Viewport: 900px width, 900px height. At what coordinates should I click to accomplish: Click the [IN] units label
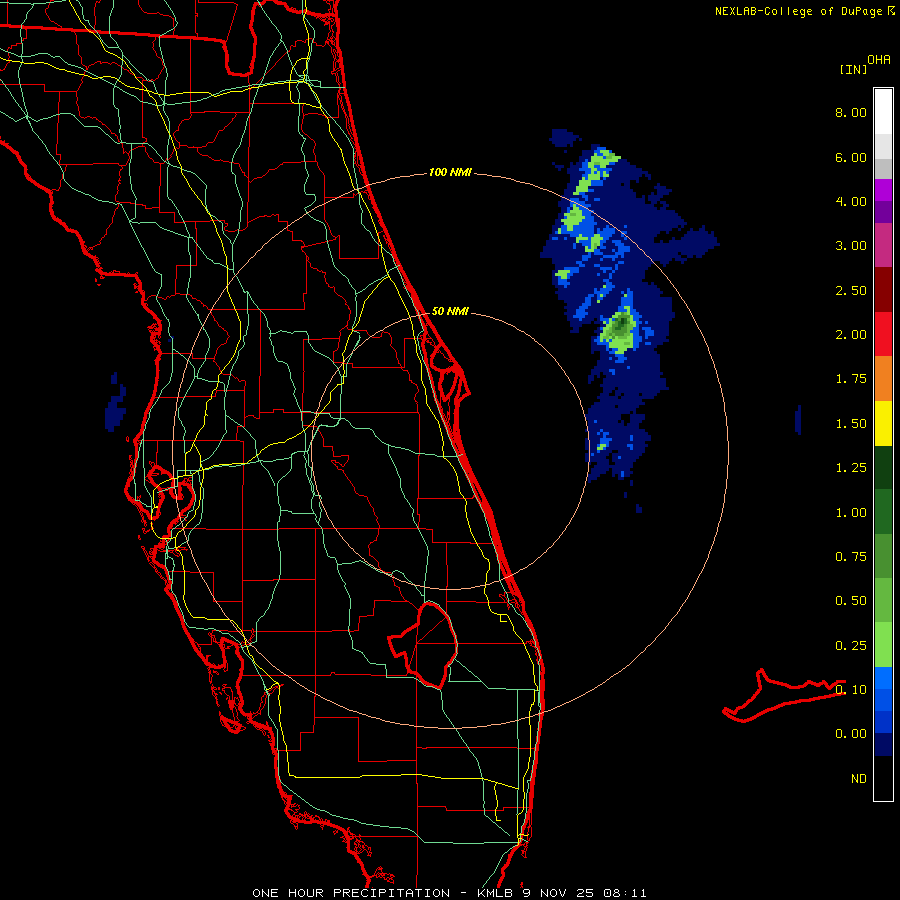pos(853,69)
